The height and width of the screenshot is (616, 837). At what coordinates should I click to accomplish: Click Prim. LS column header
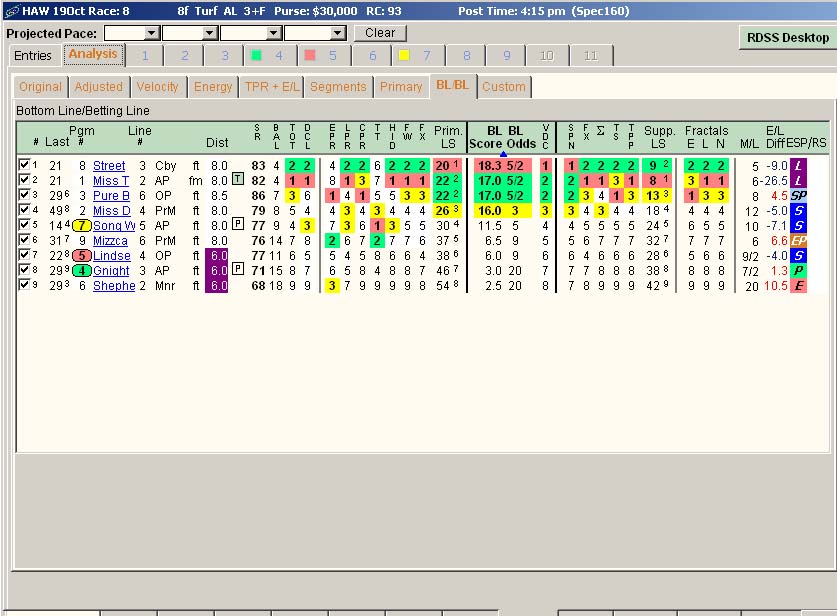coord(448,138)
